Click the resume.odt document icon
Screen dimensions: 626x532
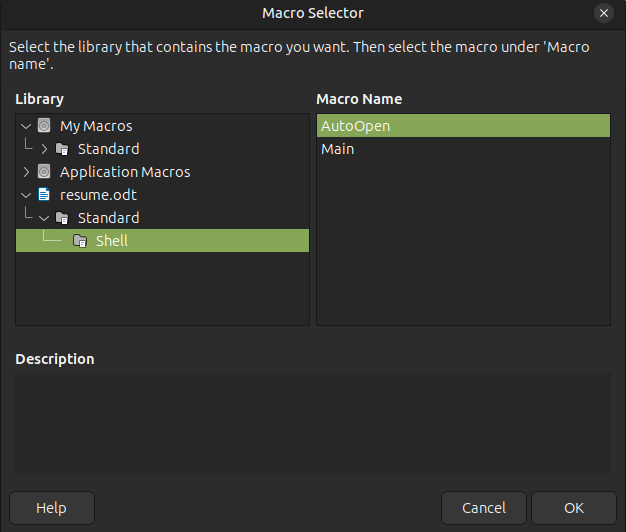pos(44,195)
